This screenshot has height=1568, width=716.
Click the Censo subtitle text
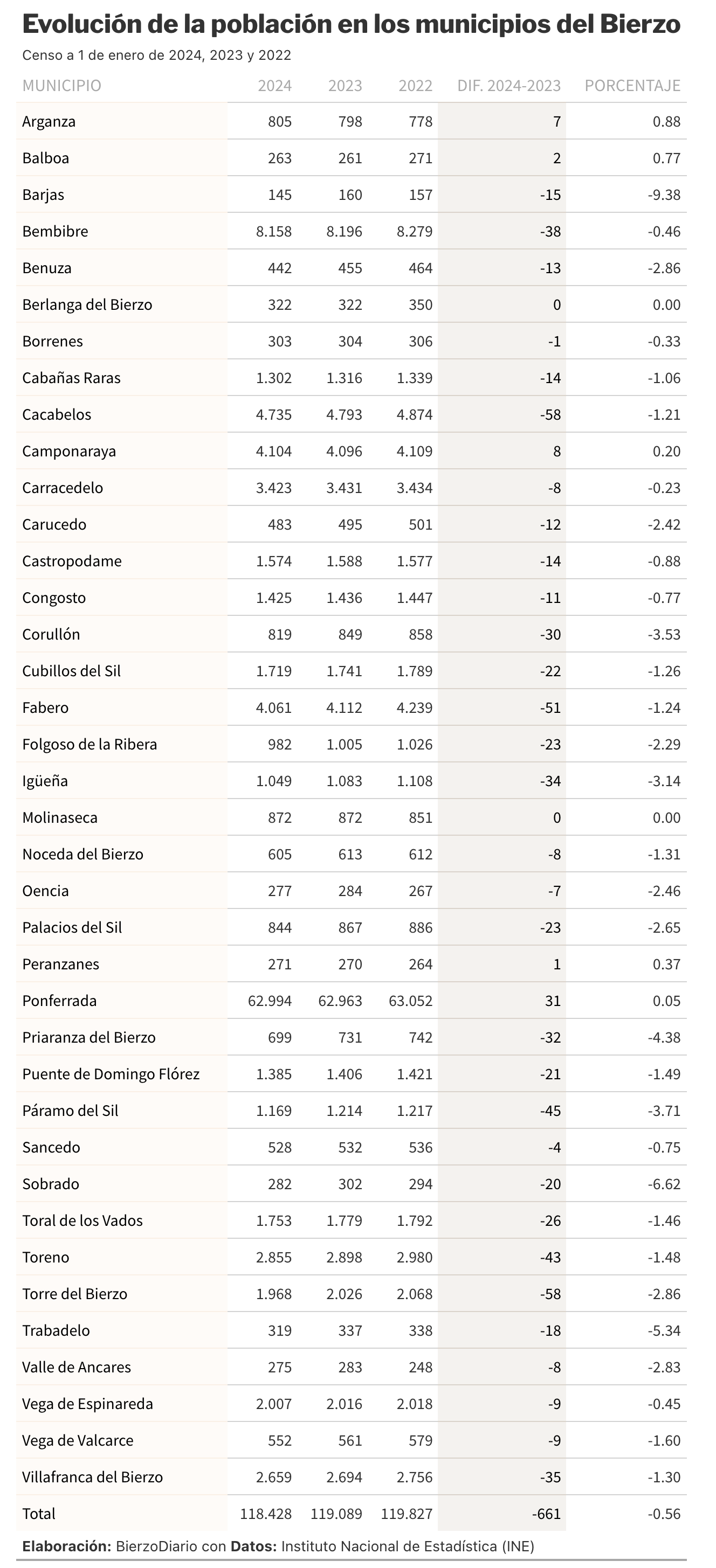tap(157, 55)
